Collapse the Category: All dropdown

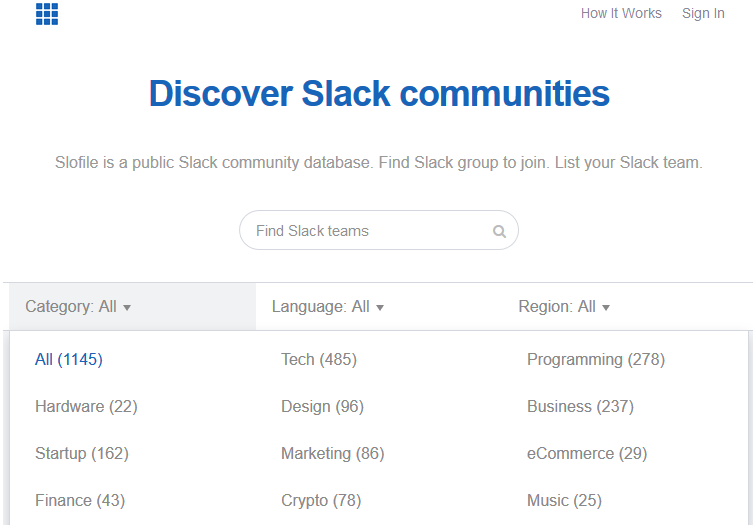(x=132, y=307)
